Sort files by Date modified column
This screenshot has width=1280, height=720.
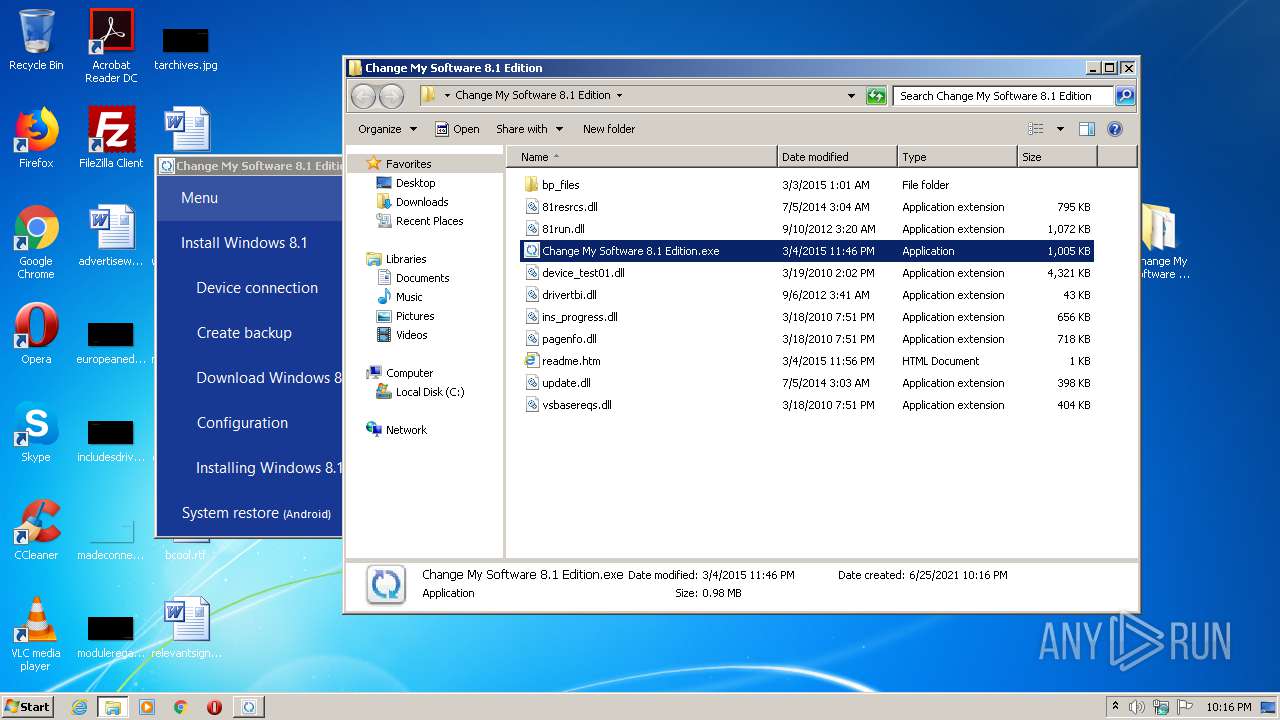click(837, 157)
